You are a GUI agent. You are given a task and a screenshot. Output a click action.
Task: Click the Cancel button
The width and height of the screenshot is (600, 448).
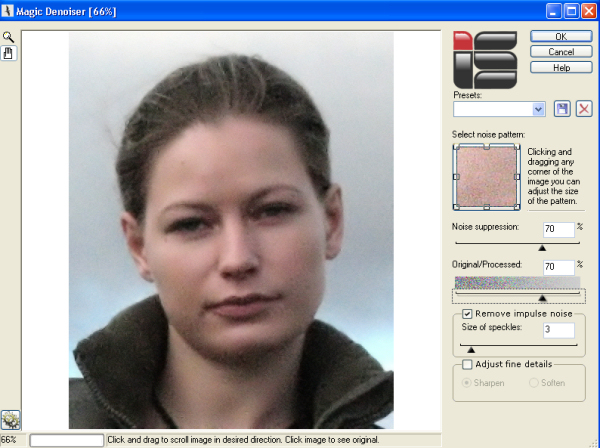pyautogui.click(x=561, y=52)
